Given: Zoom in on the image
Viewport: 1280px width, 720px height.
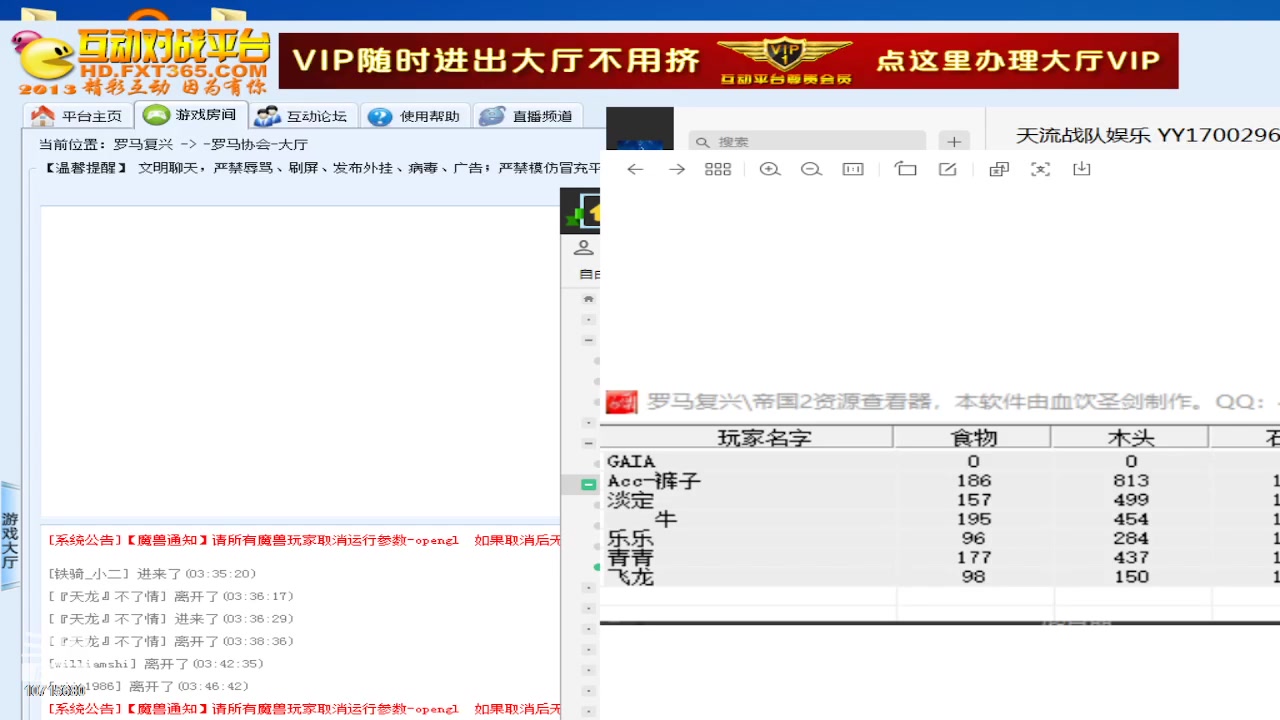Looking at the screenshot, I should point(770,169).
